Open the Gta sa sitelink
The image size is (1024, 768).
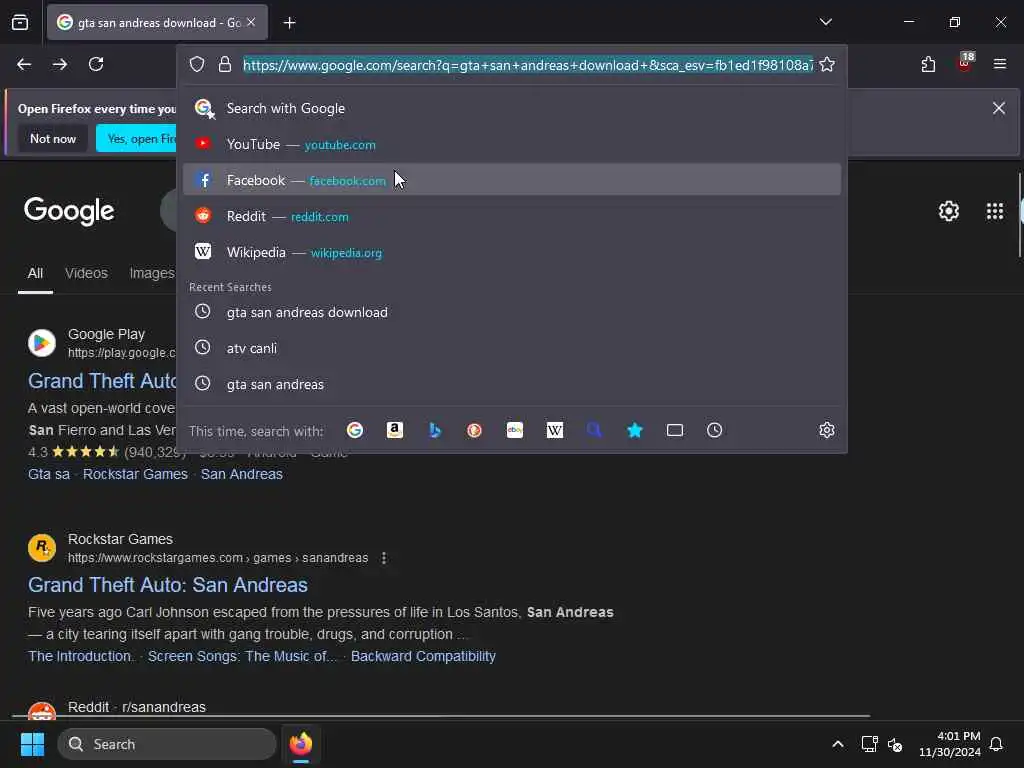49,474
